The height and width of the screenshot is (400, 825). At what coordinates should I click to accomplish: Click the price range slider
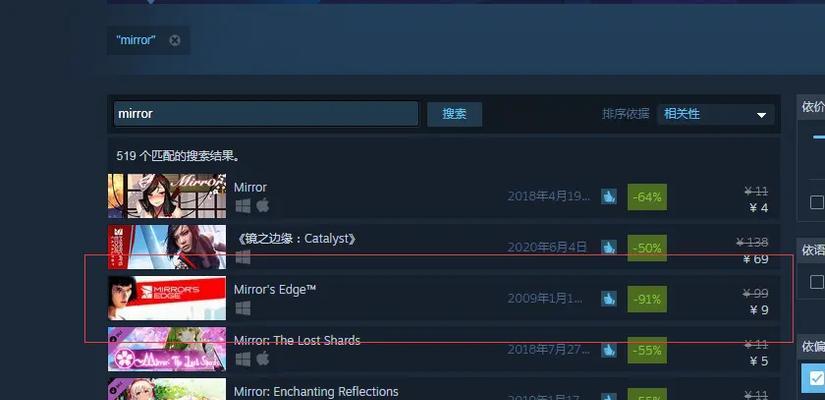click(x=818, y=137)
